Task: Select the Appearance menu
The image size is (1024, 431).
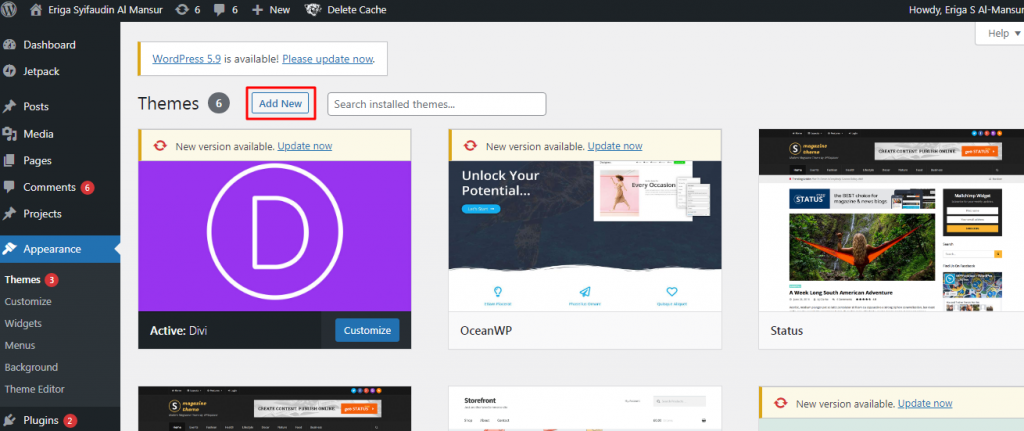Action: coord(60,249)
